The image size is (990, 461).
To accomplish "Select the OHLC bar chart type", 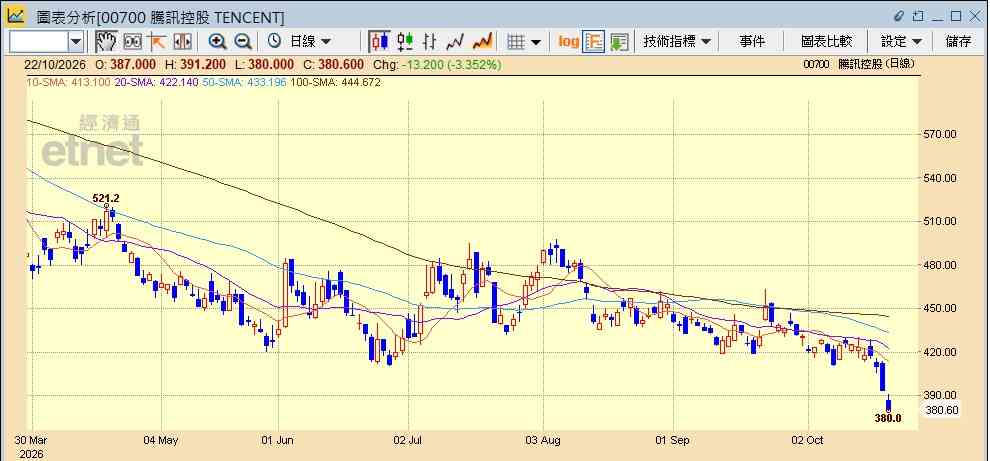I will (x=430, y=42).
